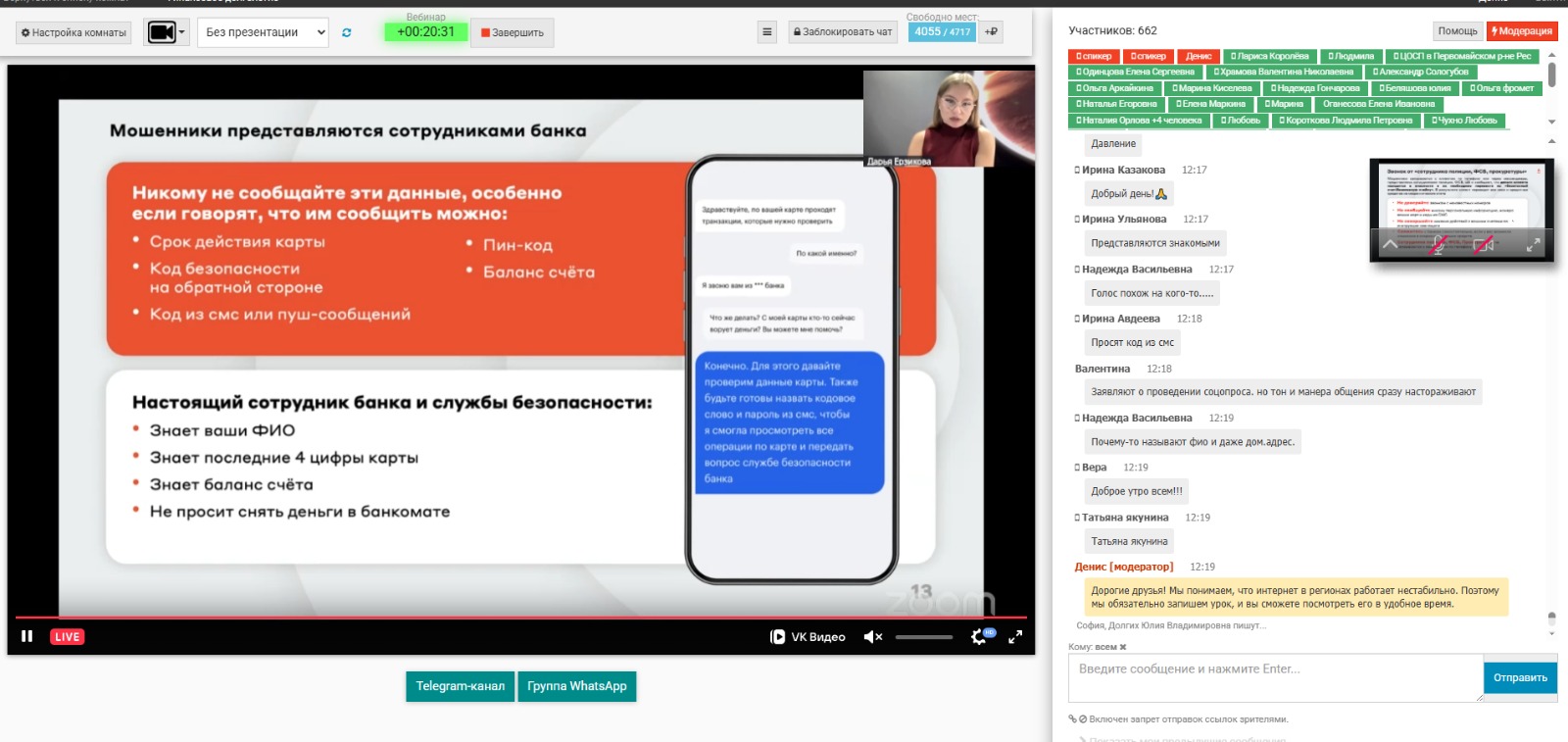Select participant Лариса Королёва
1568x742 pixels.
(x=1269, y=56)
